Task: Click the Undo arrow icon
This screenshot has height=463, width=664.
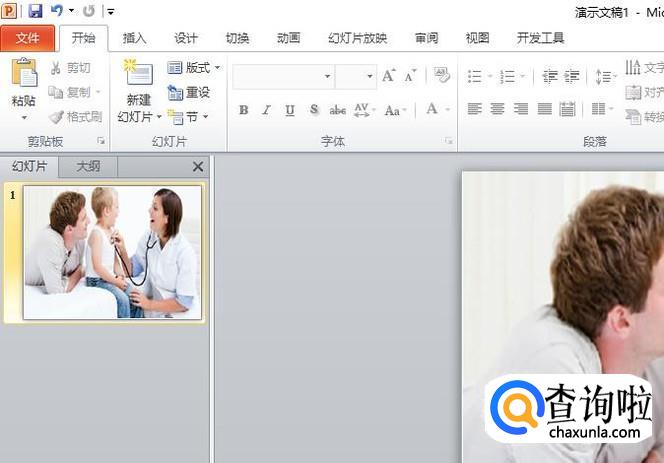Action: point(57,11)
